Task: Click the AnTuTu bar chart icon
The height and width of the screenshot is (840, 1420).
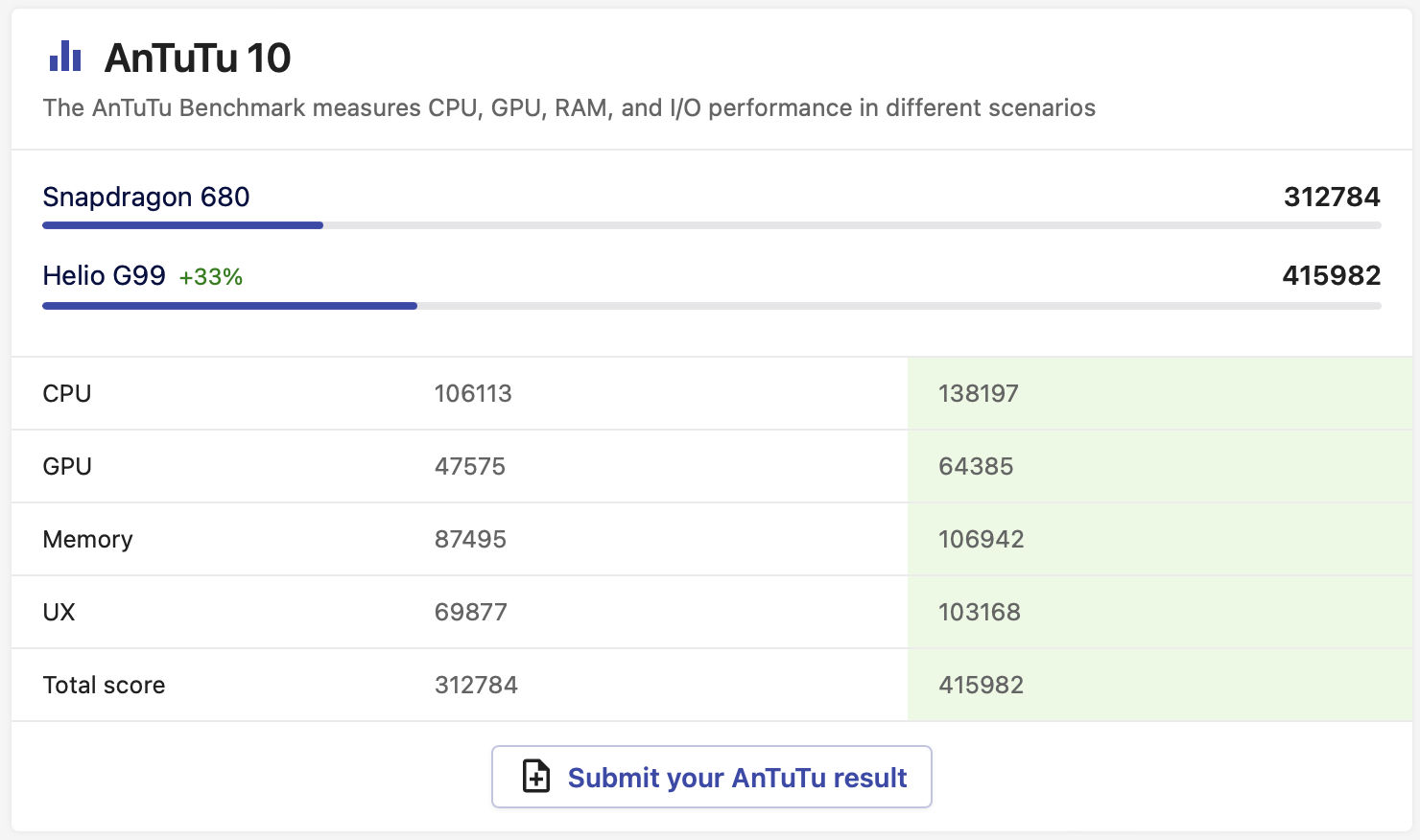Action: 65,57
